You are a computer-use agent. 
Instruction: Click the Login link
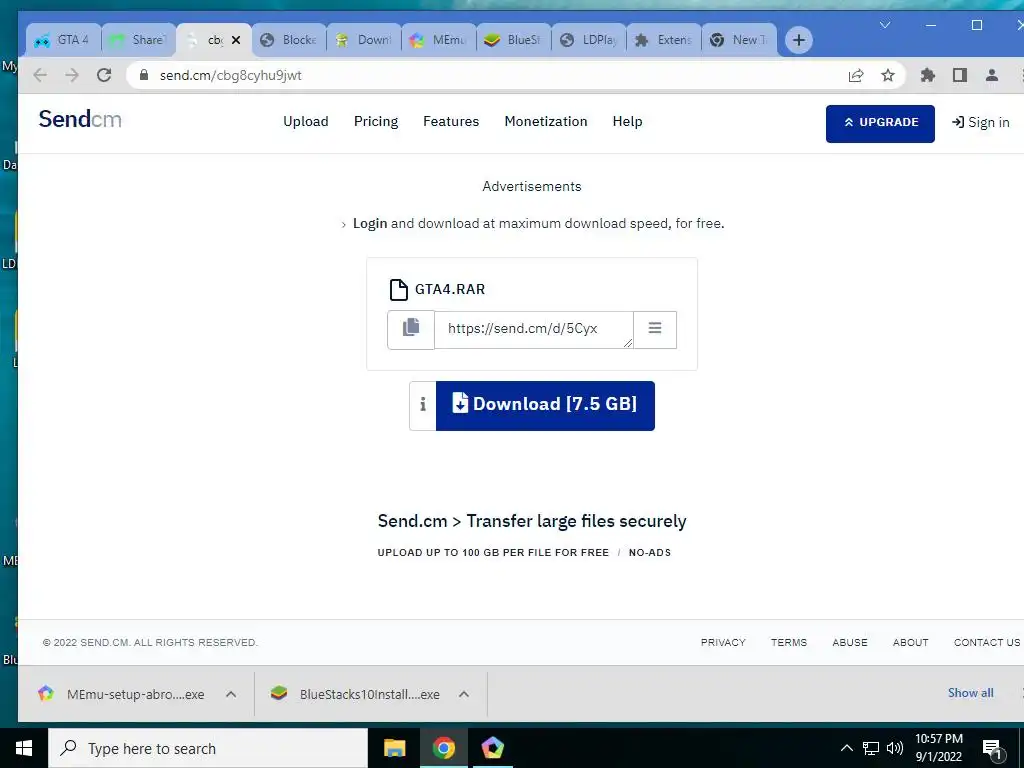pos(370,223)
